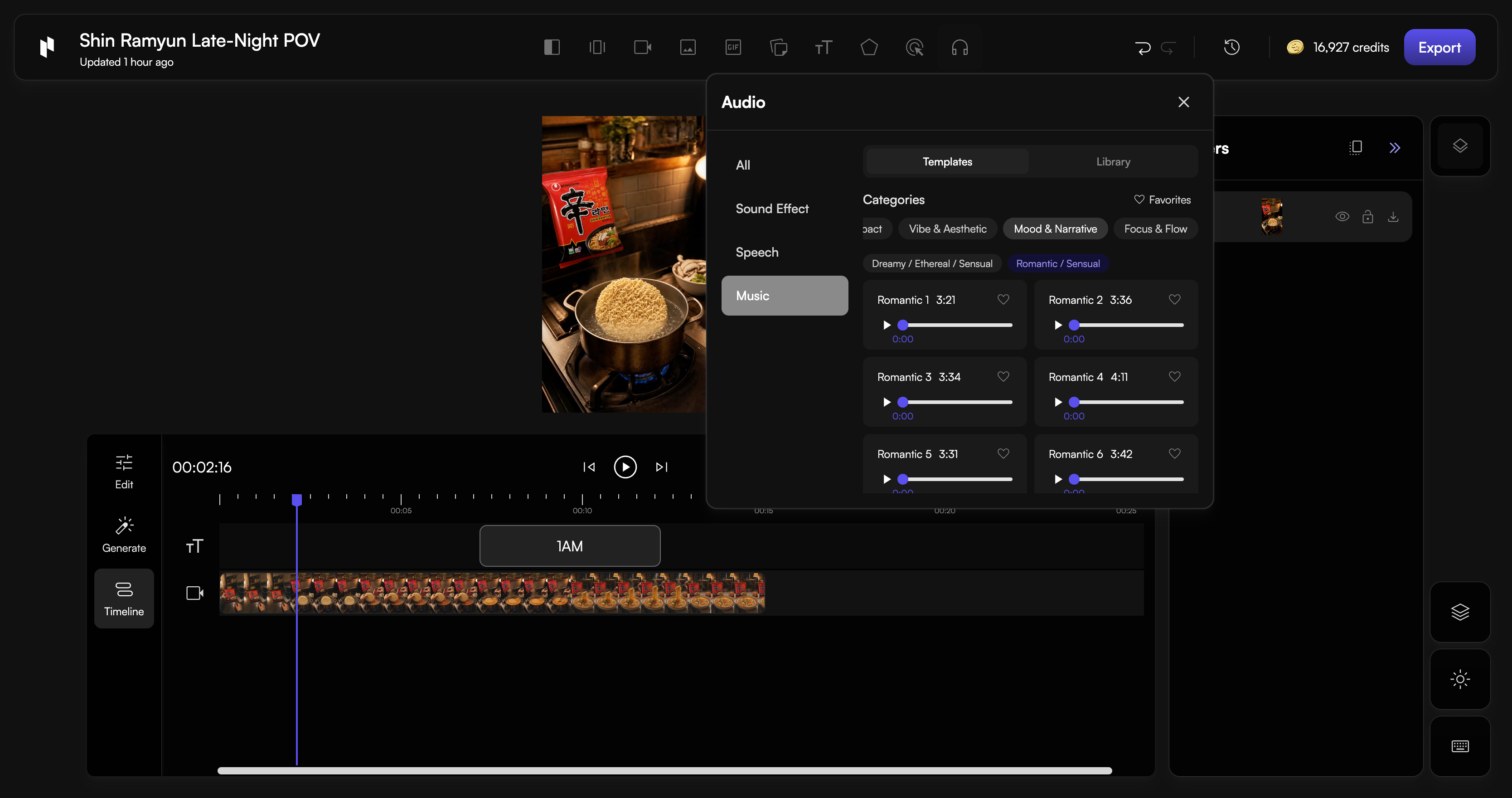Favorite the Romantic 4 track
This screenshot has height=798, width=1512.
click(1174, 376)
